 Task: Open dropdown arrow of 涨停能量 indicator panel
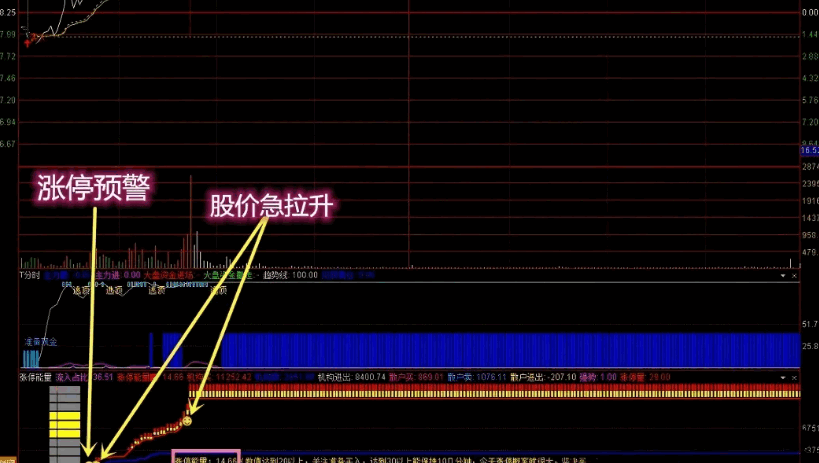point(782,377)
